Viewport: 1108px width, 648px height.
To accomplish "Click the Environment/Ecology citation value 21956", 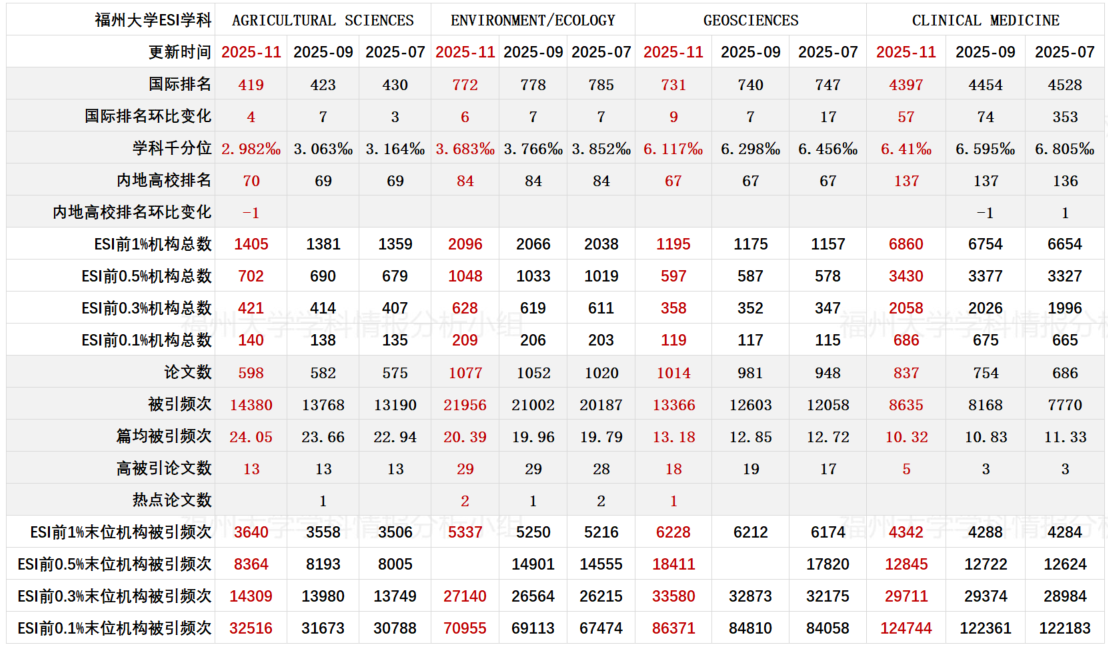I will [465, 404].
